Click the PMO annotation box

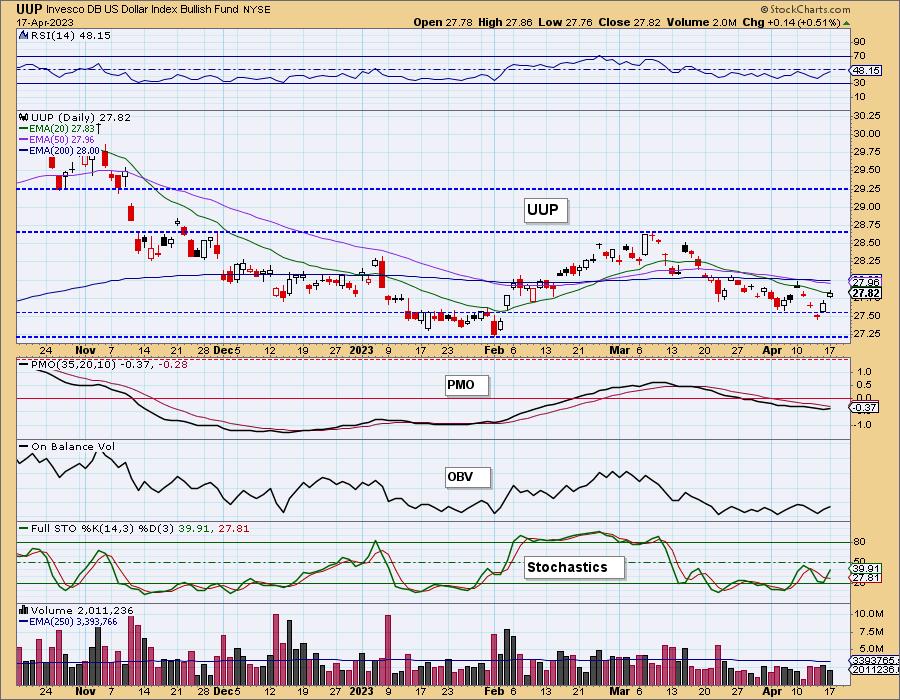pyautogui.click(x=467, y=385)
